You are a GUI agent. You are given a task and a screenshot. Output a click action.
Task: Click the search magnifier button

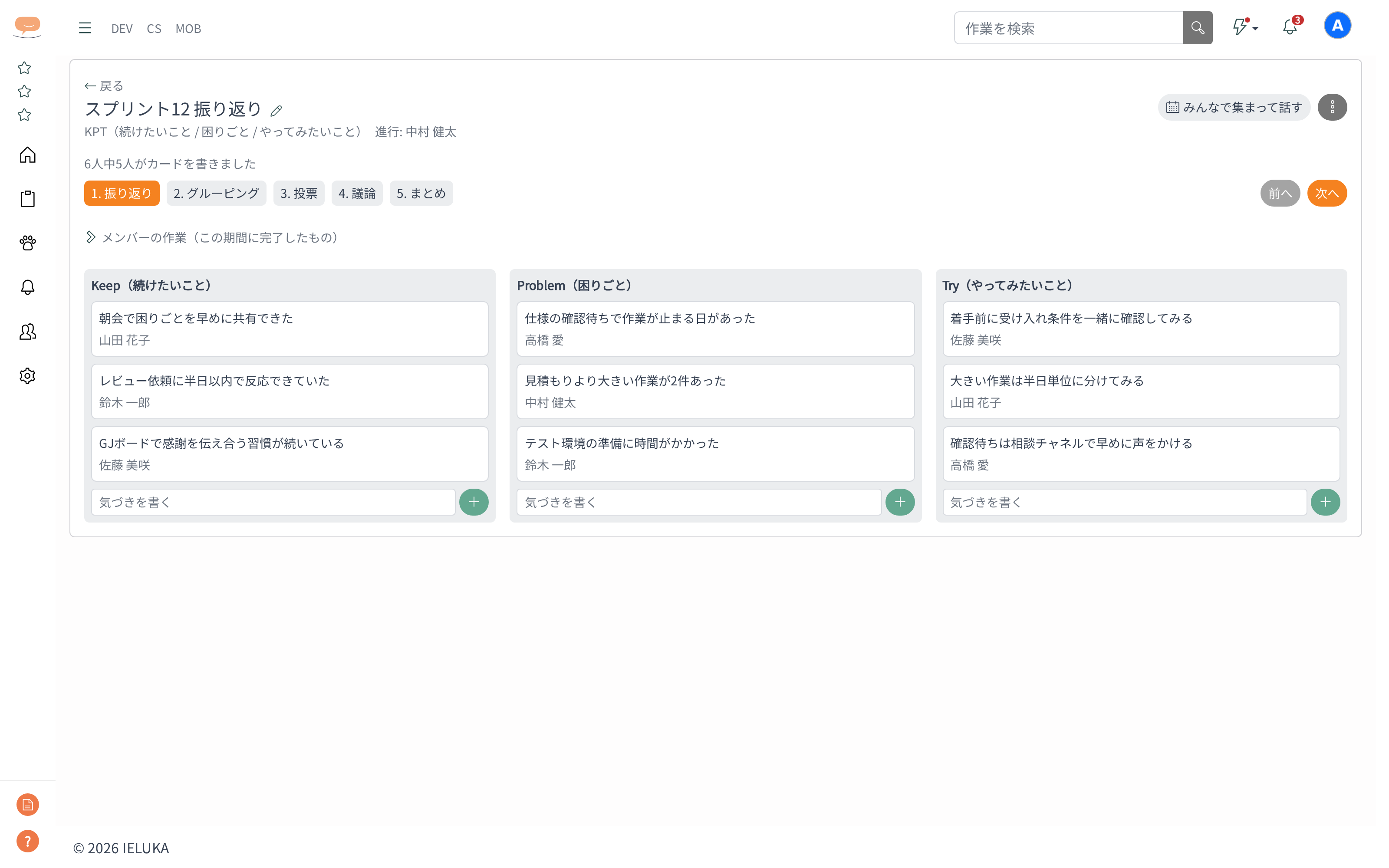1197,27
